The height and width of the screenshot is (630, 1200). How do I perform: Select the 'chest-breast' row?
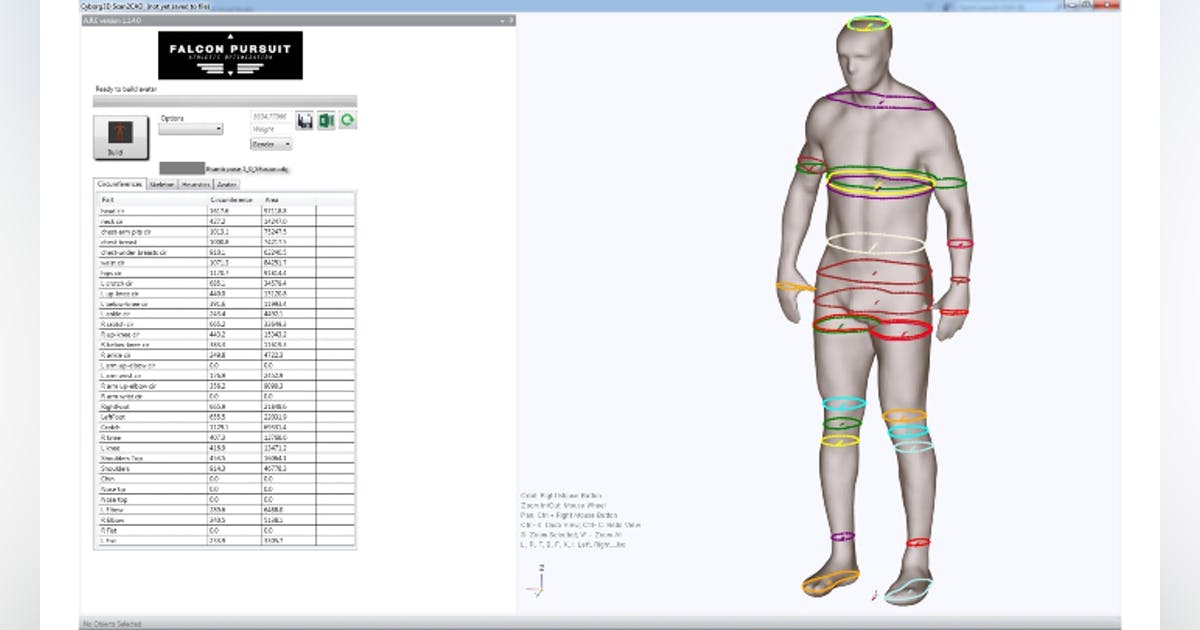(225, 242)
